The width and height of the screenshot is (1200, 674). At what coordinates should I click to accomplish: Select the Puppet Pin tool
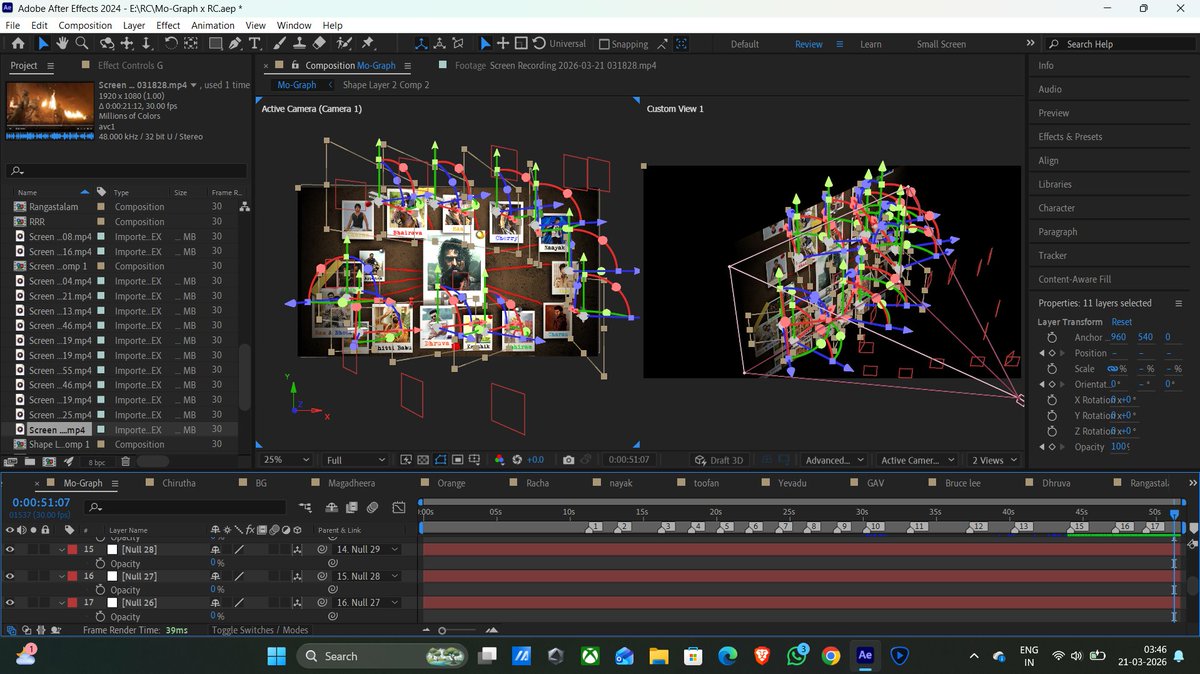pyautogui.click(x=367, y=44)
